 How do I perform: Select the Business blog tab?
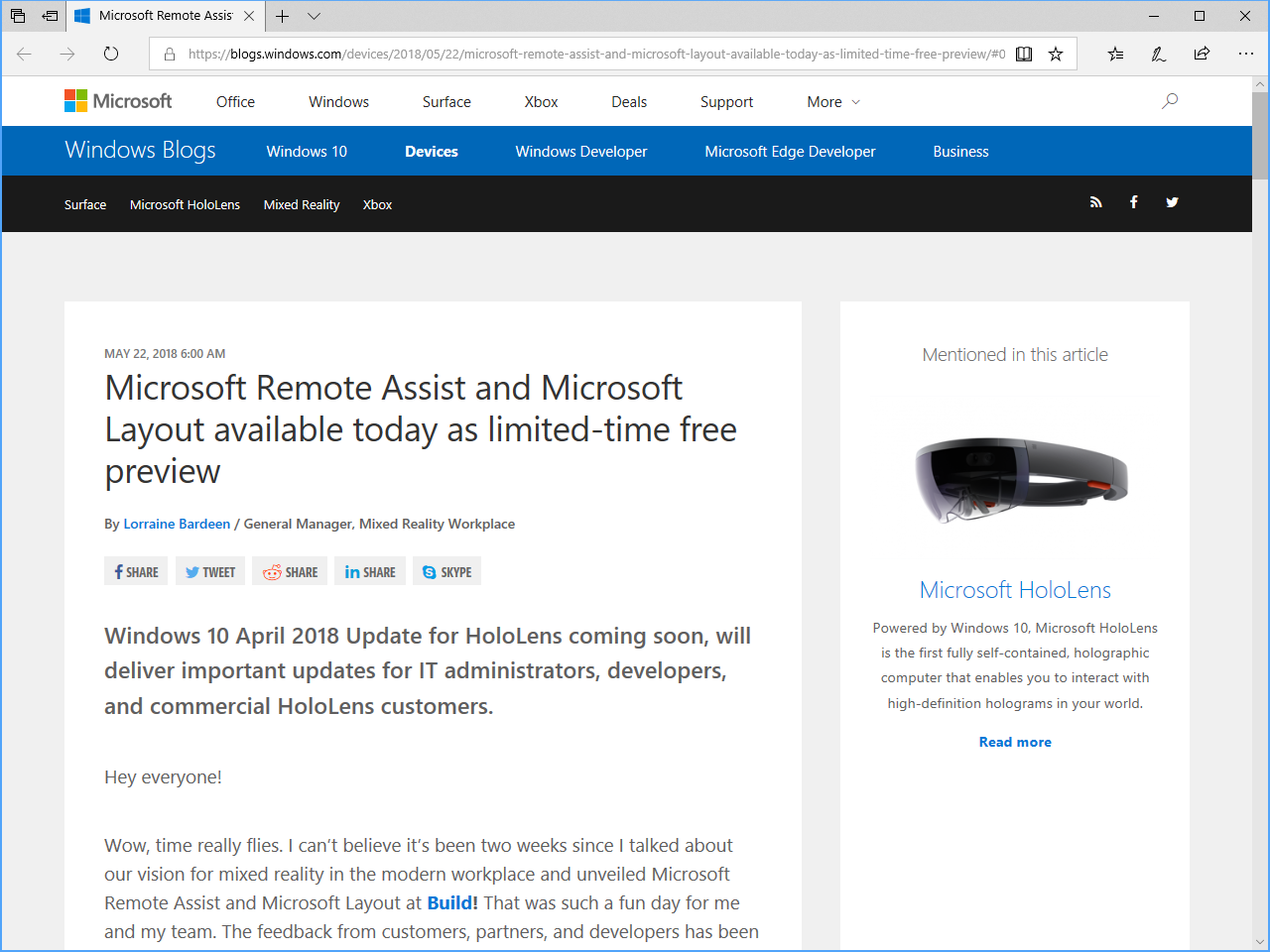960,152
